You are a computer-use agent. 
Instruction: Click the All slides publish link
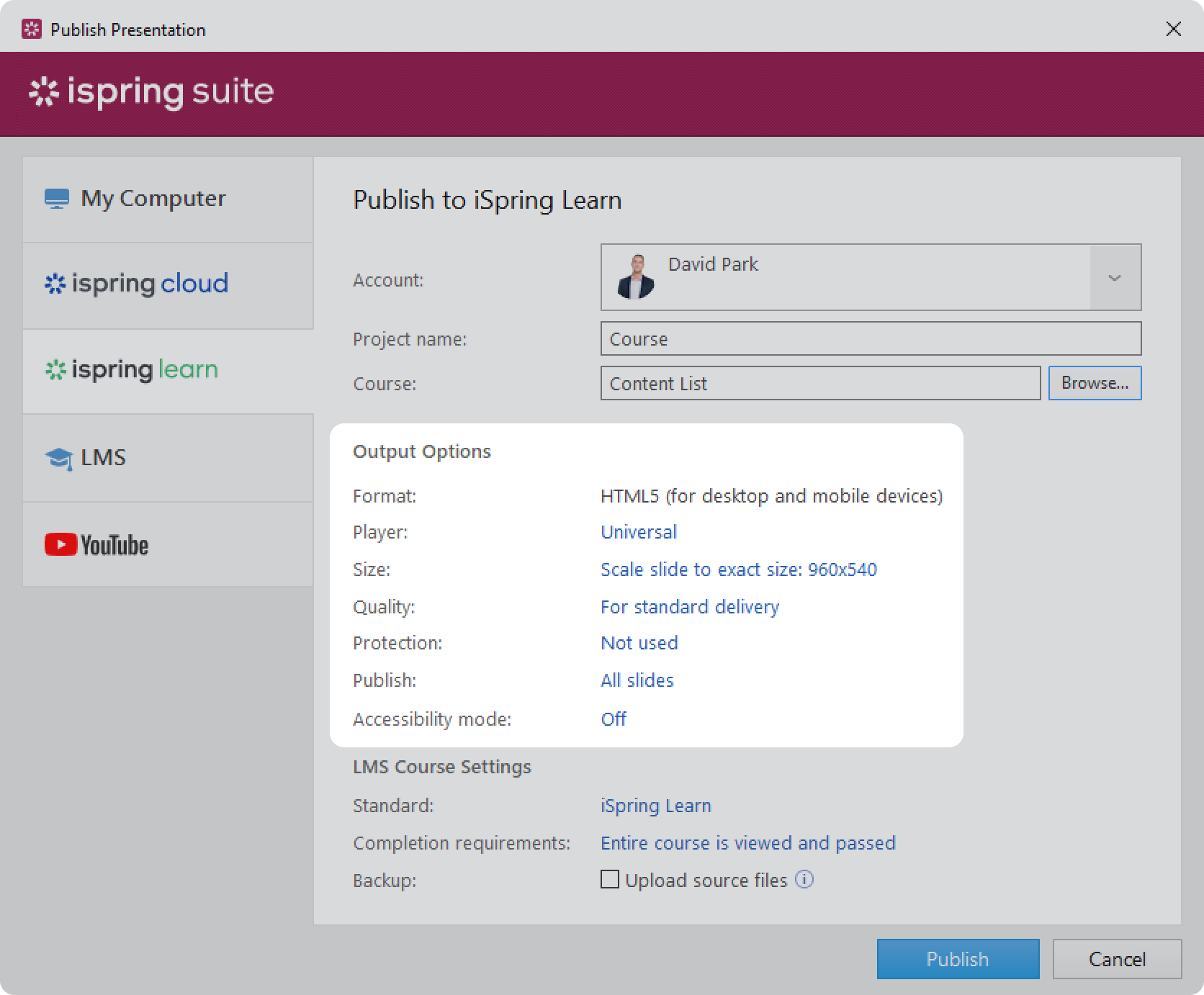[x=637, y=680]
